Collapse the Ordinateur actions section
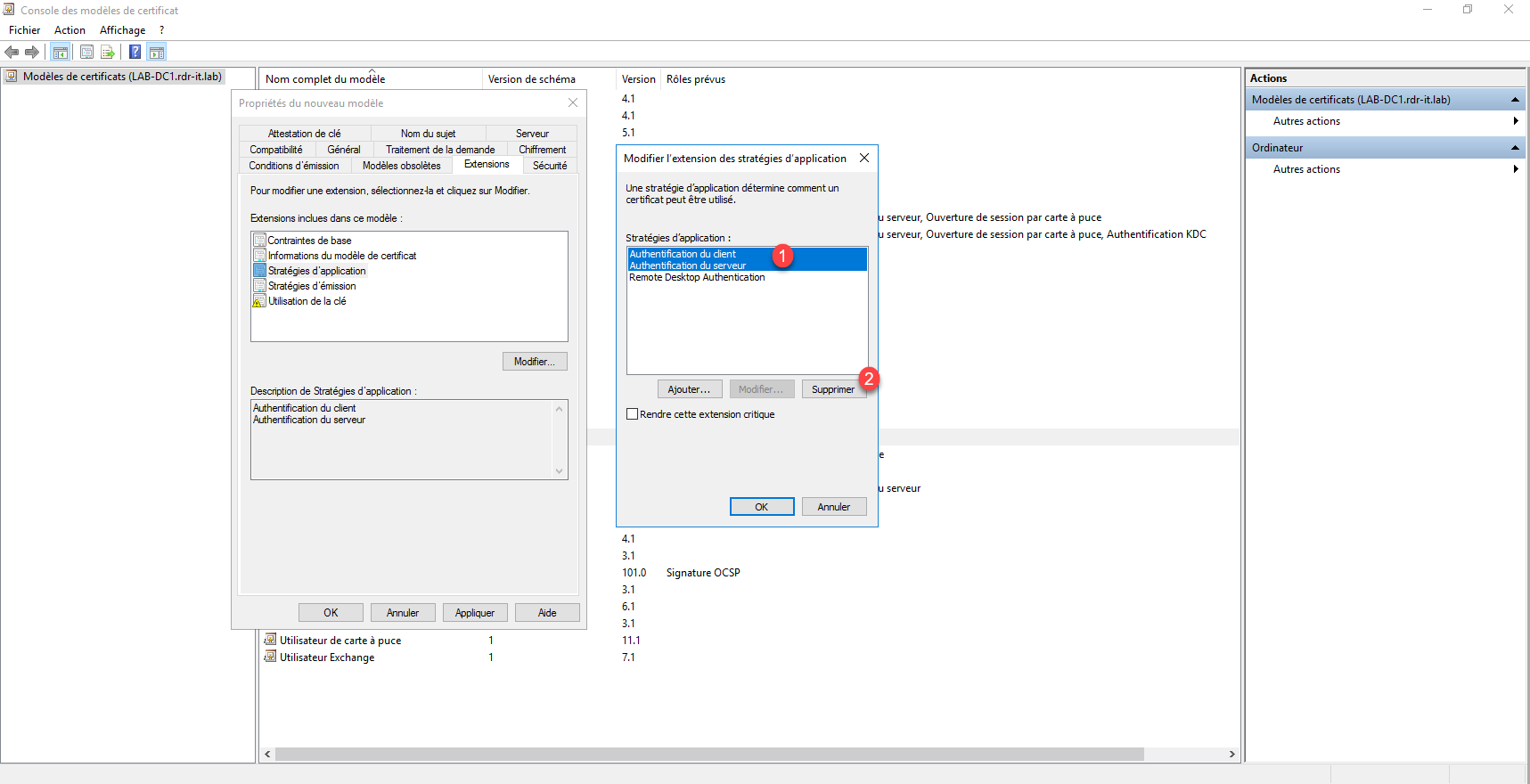Screen dimensions: 1530x784 coord(1515,148)
